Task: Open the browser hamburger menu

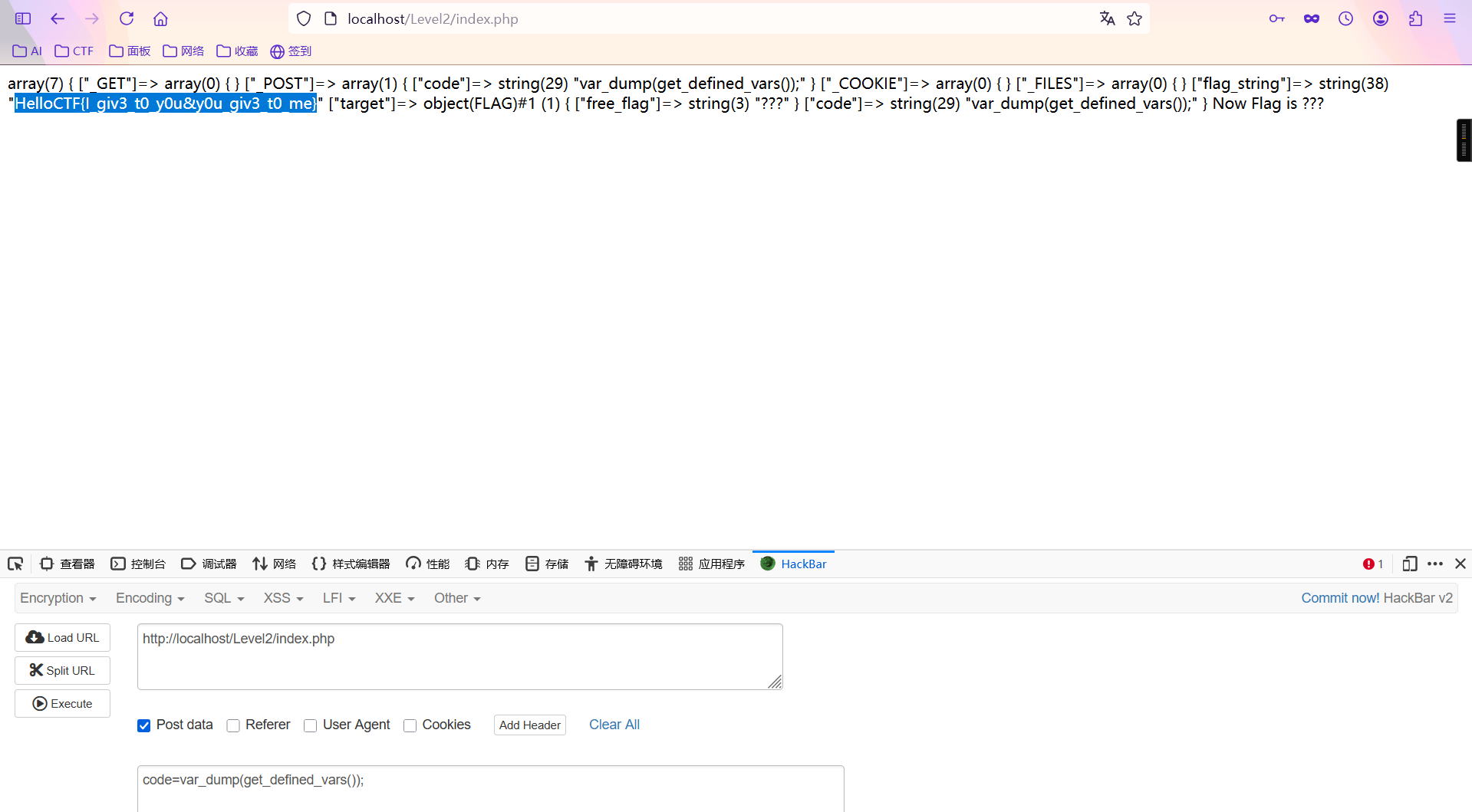Action: click(1449, 18)
